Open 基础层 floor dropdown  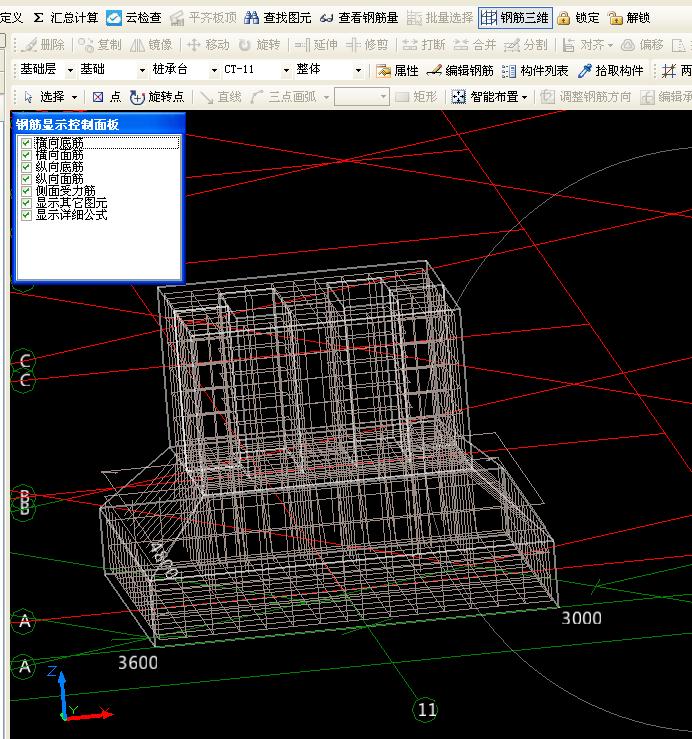tap(70, 71)
